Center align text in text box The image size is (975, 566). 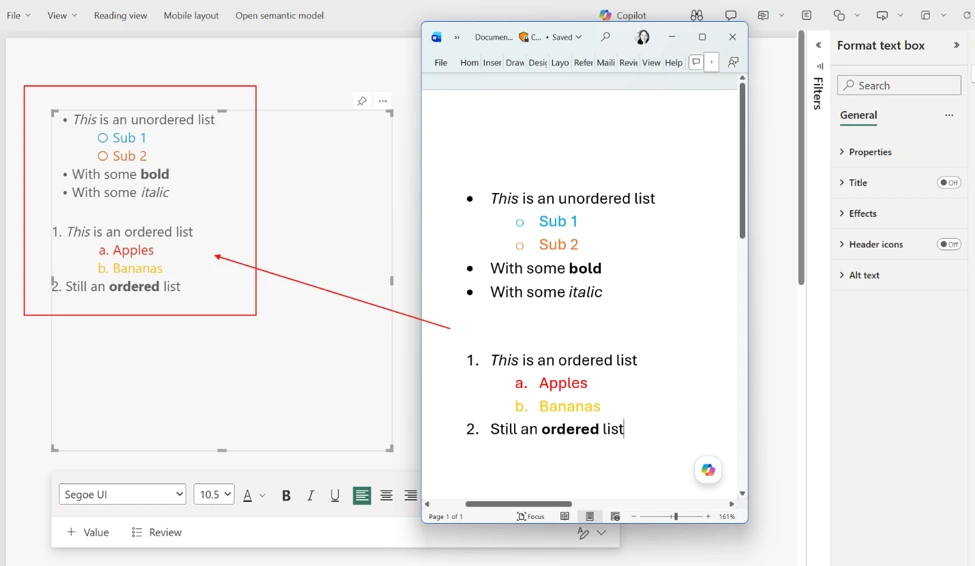point(386,495)
